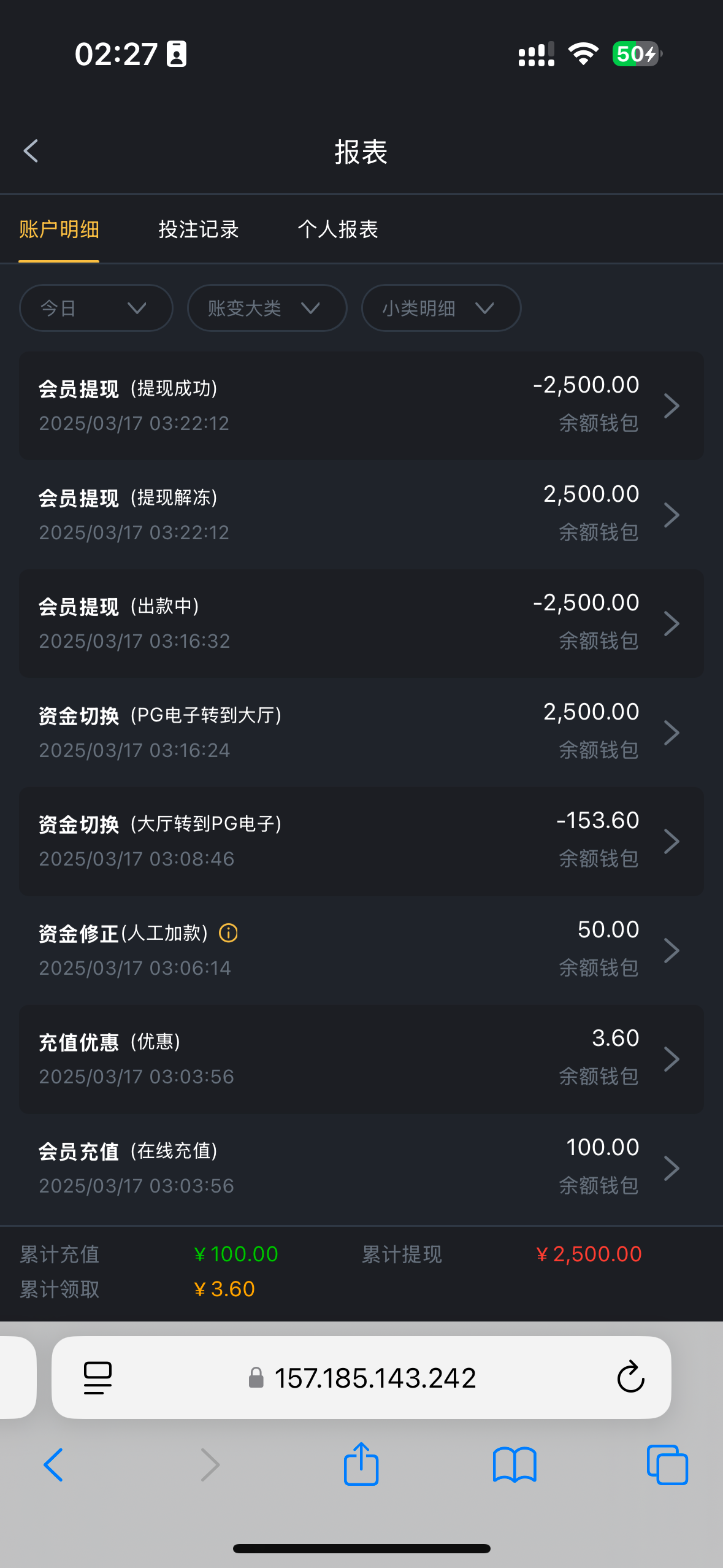Open the 今日 date filter dropdown
The width and height of the screenshot is (723, 1568).
coord(96,308)
